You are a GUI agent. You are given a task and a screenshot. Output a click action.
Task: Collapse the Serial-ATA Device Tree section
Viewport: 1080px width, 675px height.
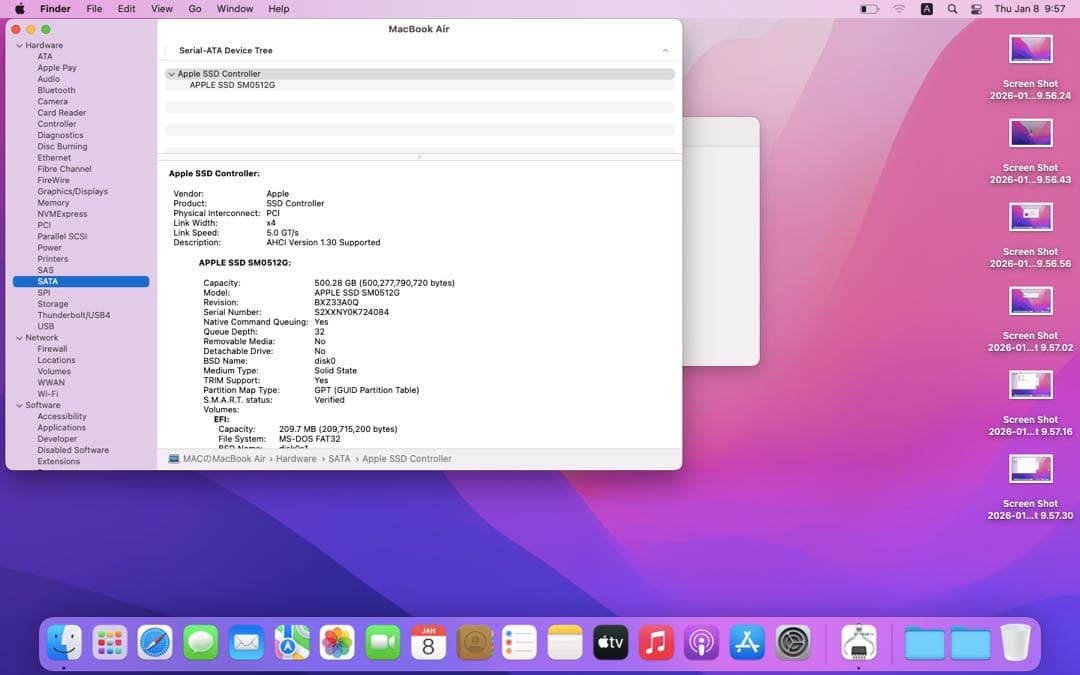point(665,49)
